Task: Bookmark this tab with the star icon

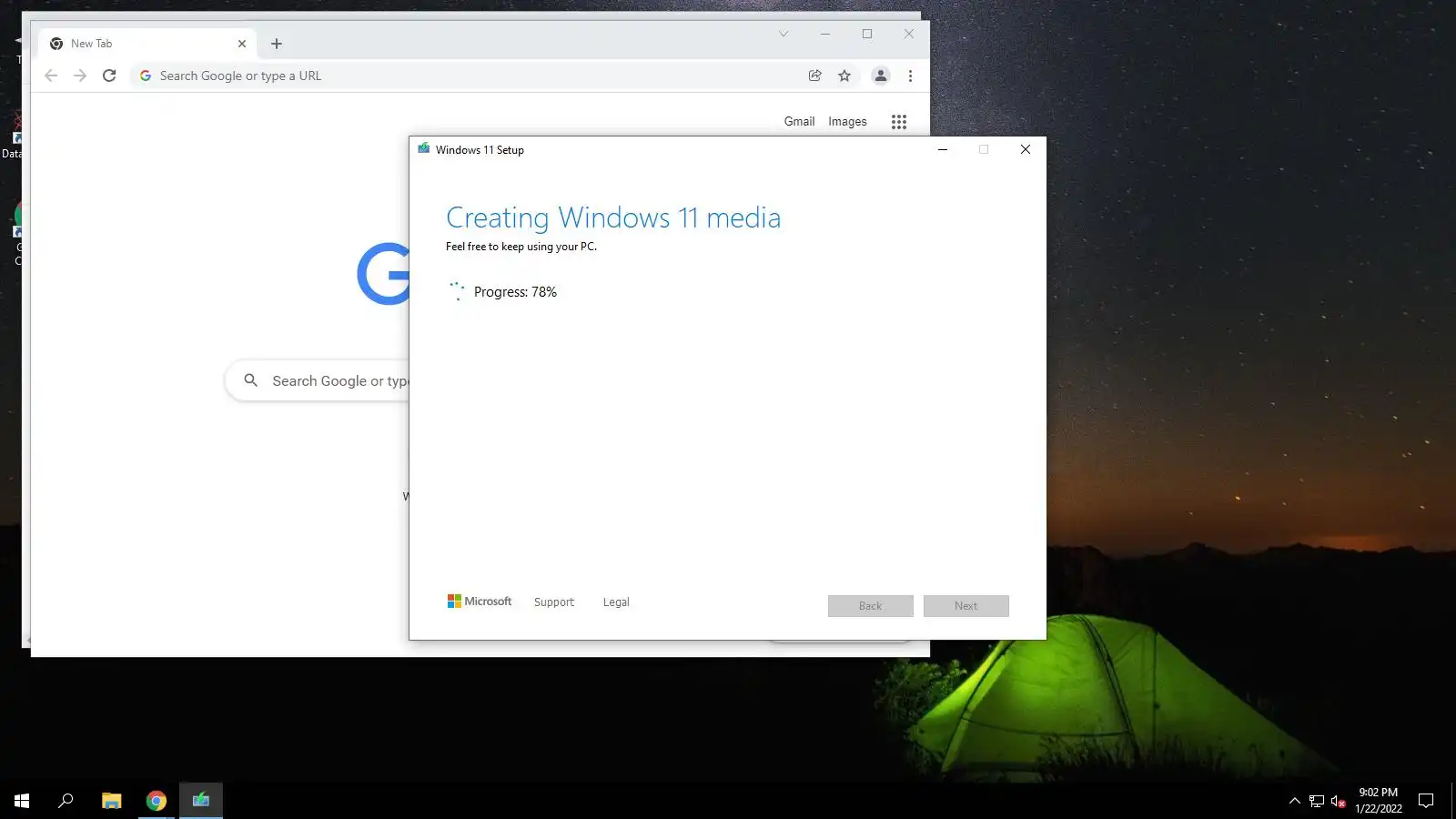Action: point(844,76)
